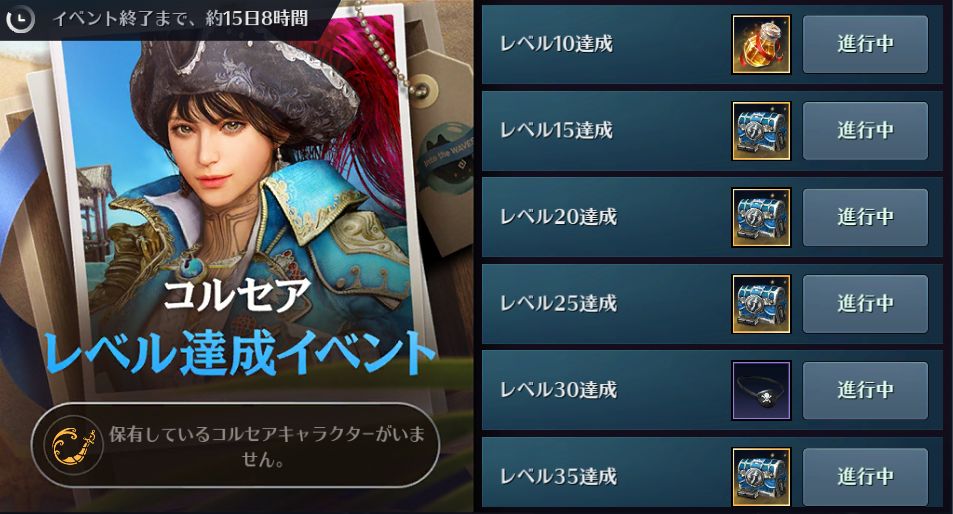
Task: Click the clock icon beside event timer
Action: (x=21, y=19)
